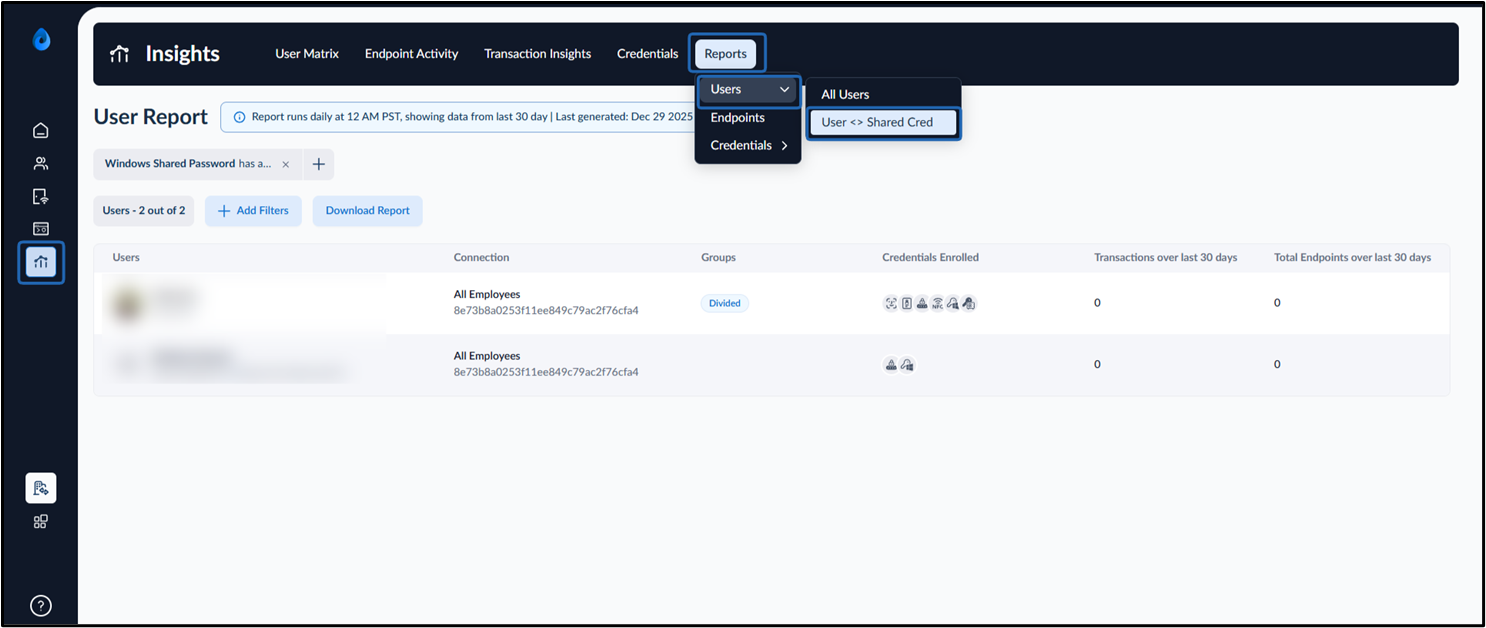Screen dimensions: 1486x628
Task: Click the Connection column header
Action: pyautogui.click(x=481, y=258)
